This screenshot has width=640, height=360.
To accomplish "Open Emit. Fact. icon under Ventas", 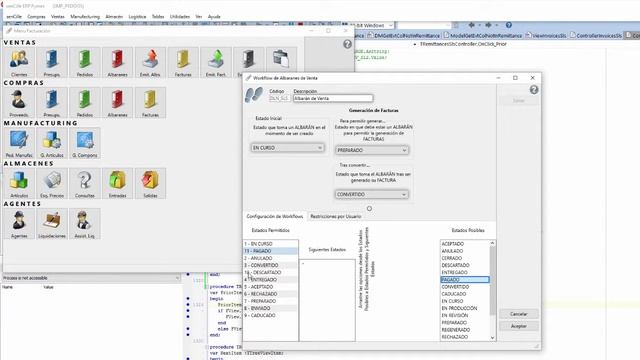I will (x=216, y=62).
